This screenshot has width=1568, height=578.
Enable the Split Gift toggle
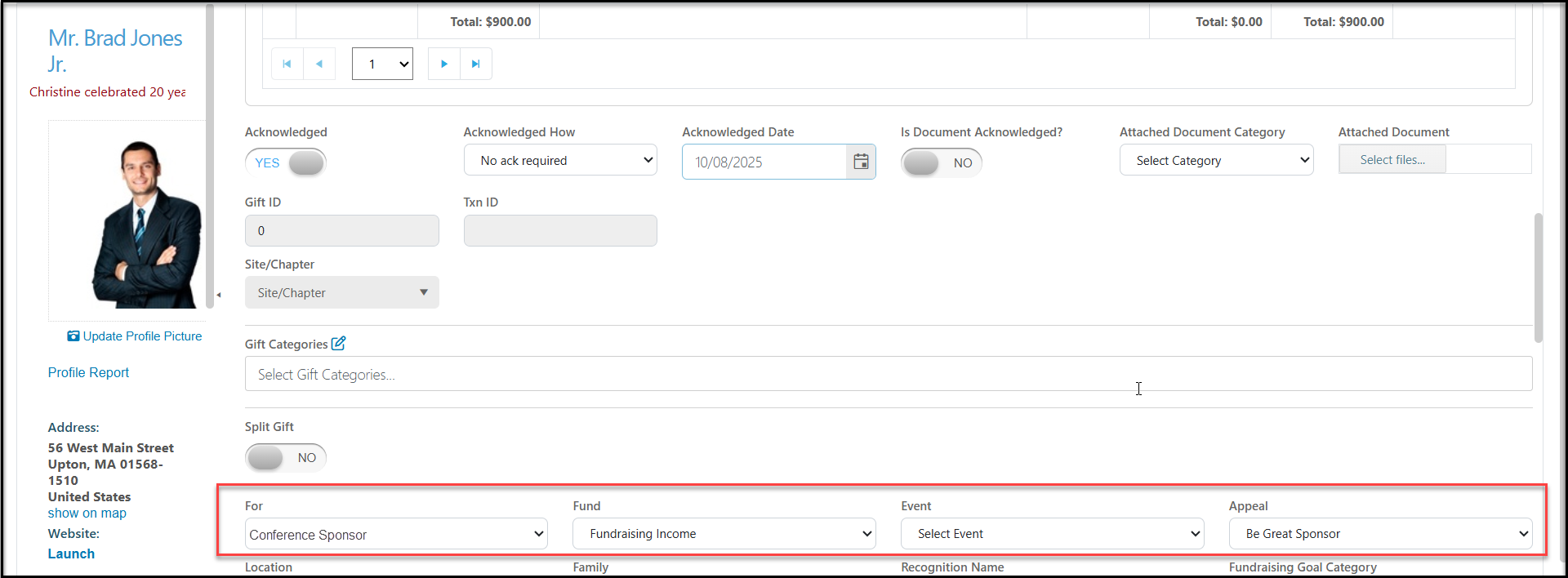click(286, 457)
